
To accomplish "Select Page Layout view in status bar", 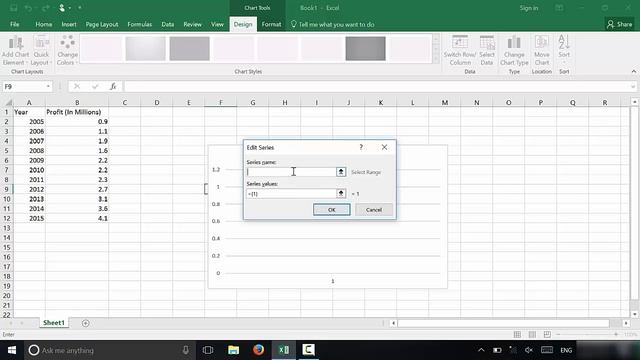I will [532, 334].
